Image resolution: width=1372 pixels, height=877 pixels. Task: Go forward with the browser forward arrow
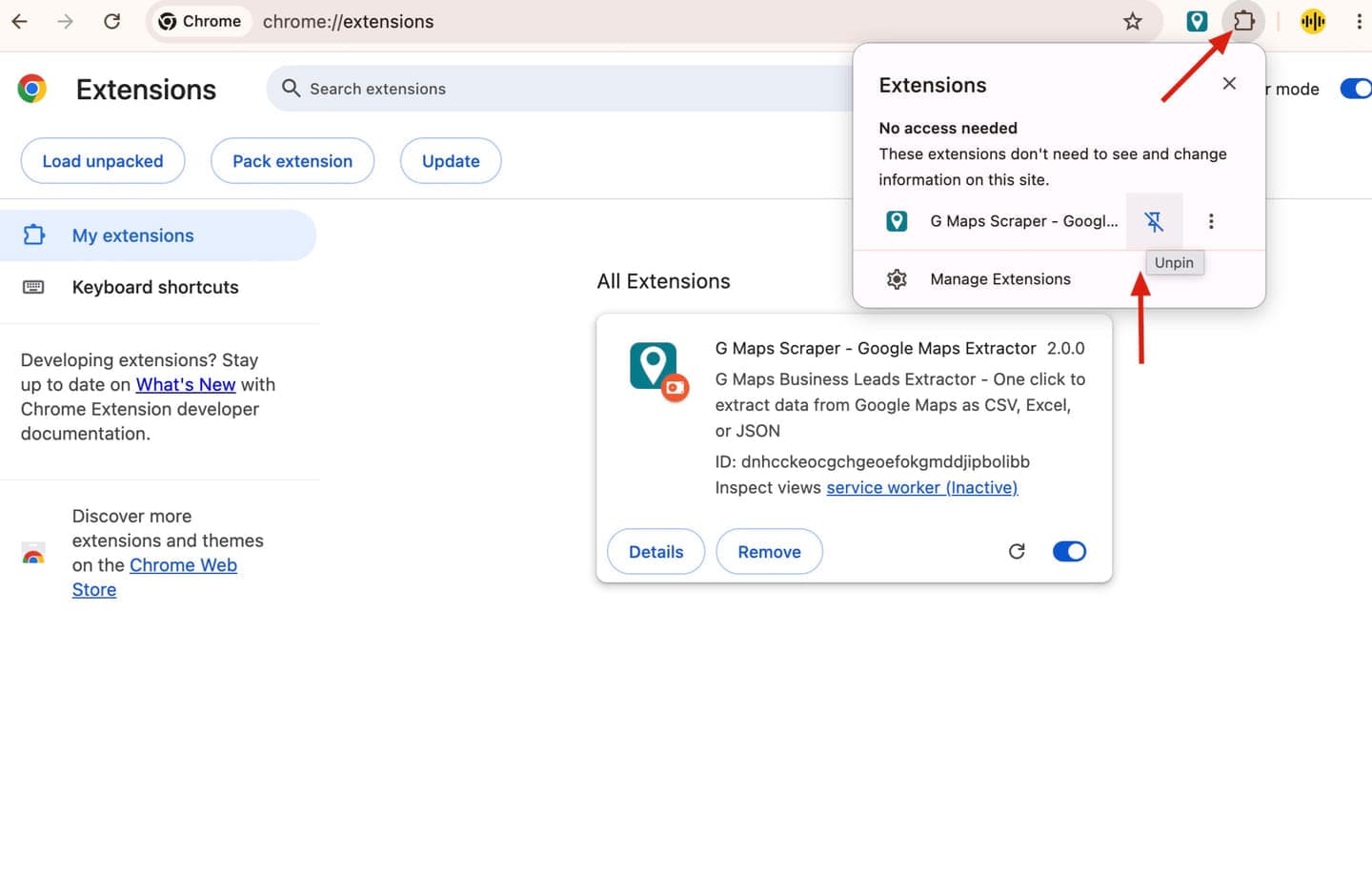coord(65,21)
